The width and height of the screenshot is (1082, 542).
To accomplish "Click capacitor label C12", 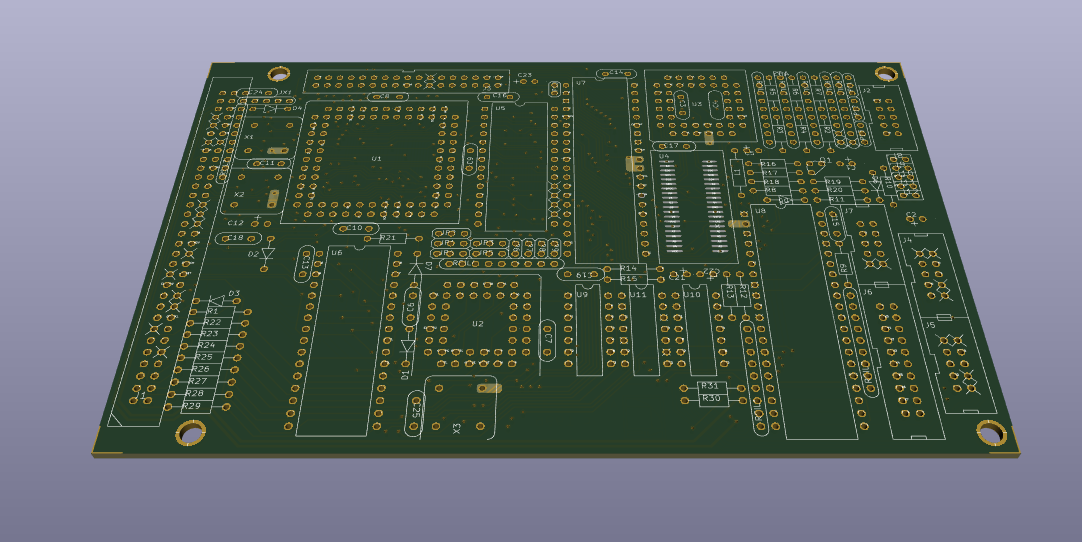I will pos(236,223).
